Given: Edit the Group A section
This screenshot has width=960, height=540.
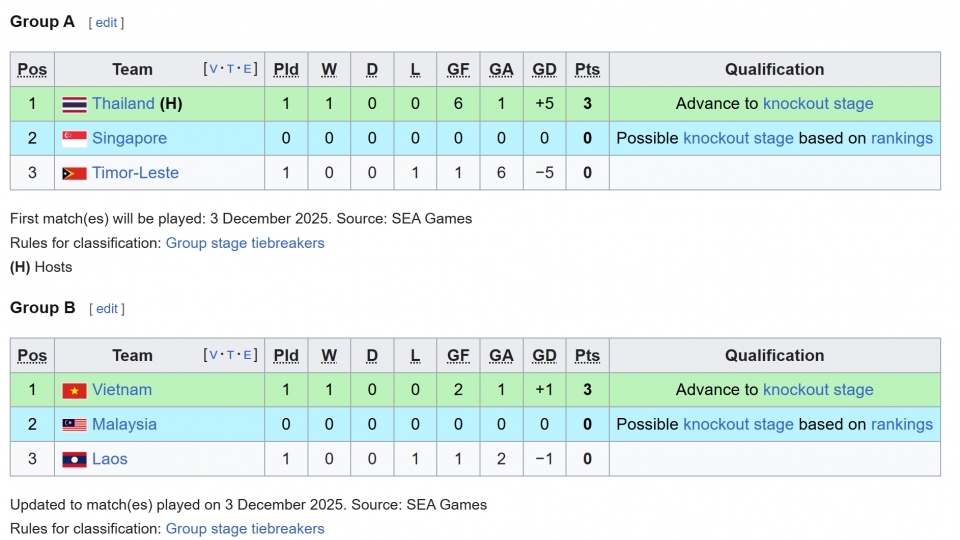Looking at the screenshot, I should pos(106,23).
